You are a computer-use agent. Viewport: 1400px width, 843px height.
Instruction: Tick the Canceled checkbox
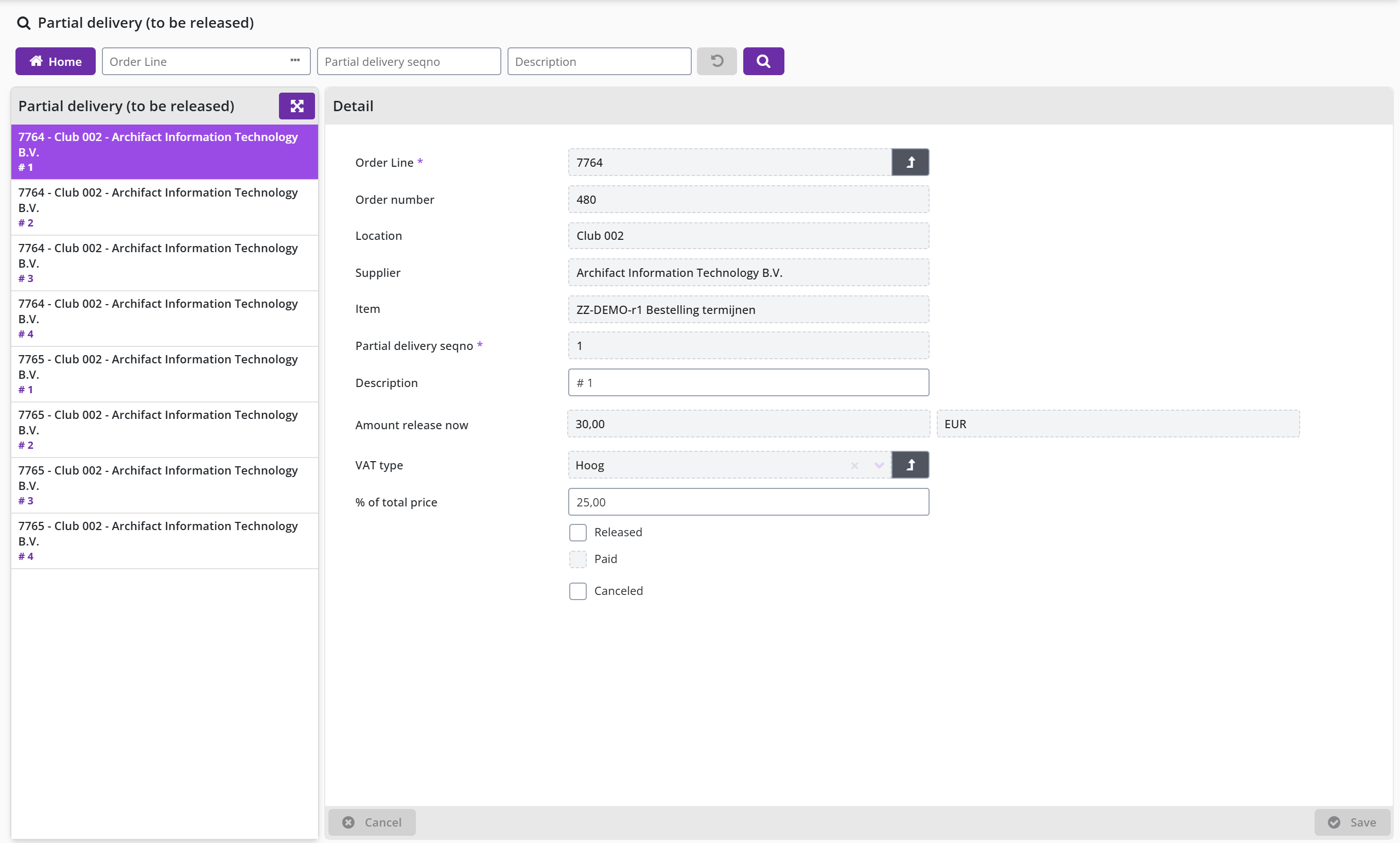point(577,591)
